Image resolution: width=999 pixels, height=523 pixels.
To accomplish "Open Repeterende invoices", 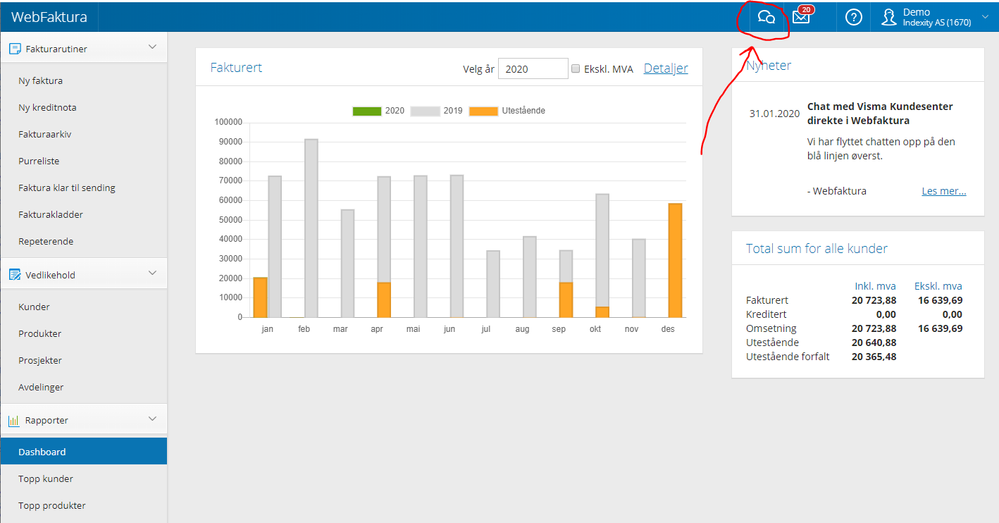I will pos(46,241).
